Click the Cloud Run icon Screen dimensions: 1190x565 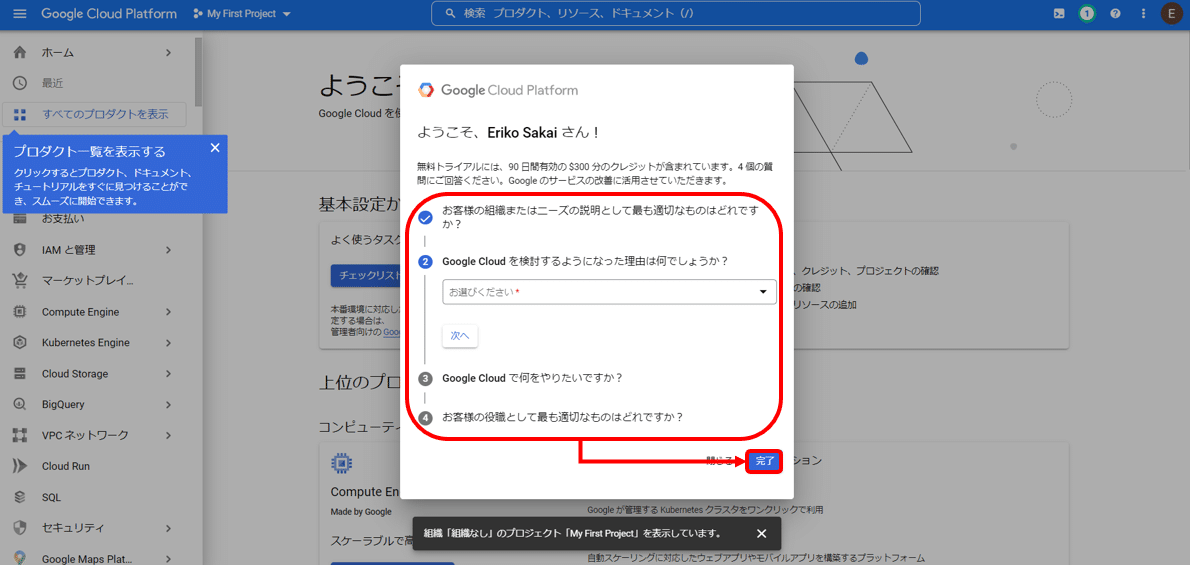click(20, 466)
